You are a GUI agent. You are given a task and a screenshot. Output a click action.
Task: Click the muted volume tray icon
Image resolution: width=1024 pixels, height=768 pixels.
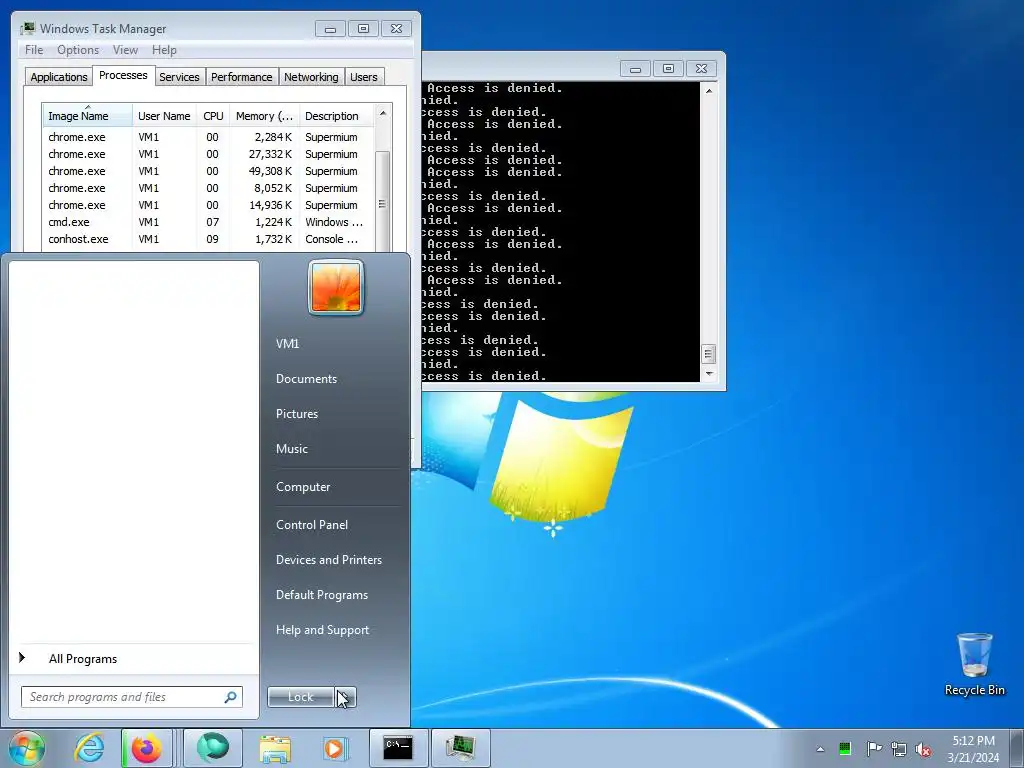pos(923,749)
